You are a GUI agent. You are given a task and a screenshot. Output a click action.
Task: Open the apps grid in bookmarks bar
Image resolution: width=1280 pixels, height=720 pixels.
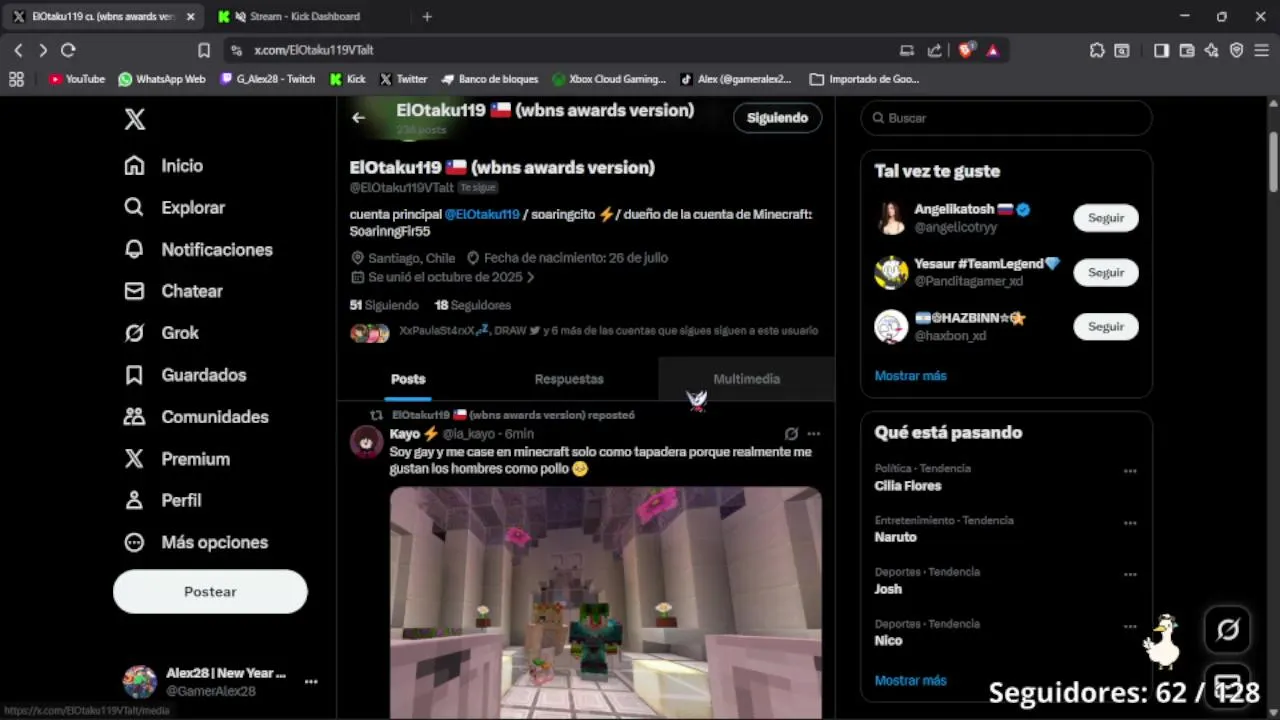click(16, 79)
